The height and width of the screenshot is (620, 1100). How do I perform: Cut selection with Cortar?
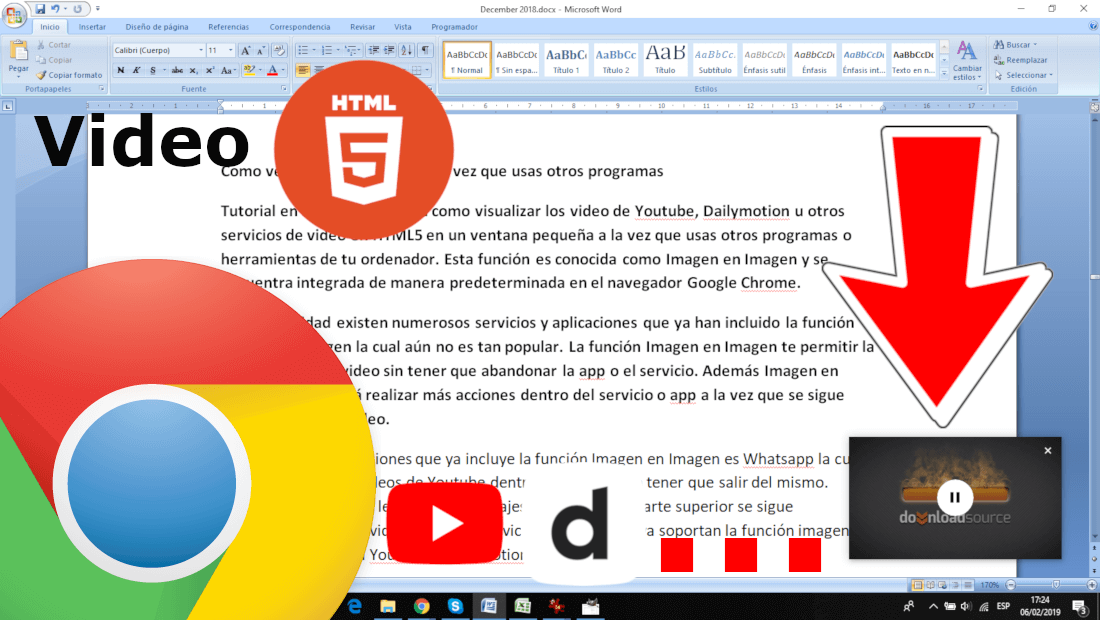coord(54,45)
